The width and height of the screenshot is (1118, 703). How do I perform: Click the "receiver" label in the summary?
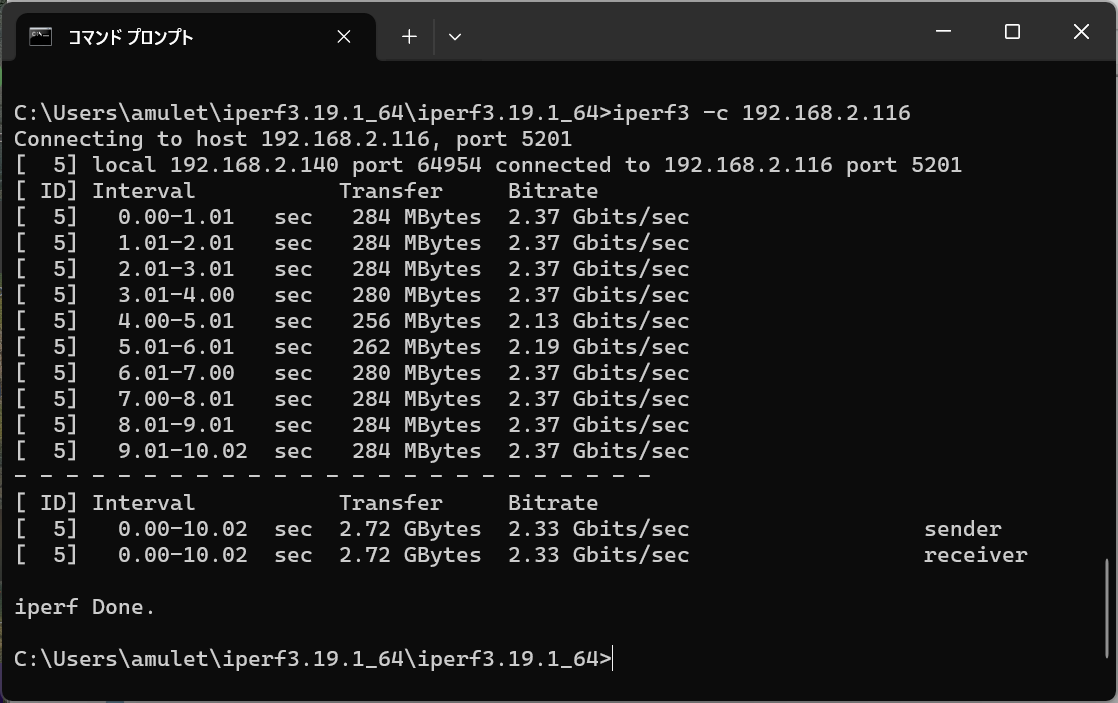(x=975, y=555)
